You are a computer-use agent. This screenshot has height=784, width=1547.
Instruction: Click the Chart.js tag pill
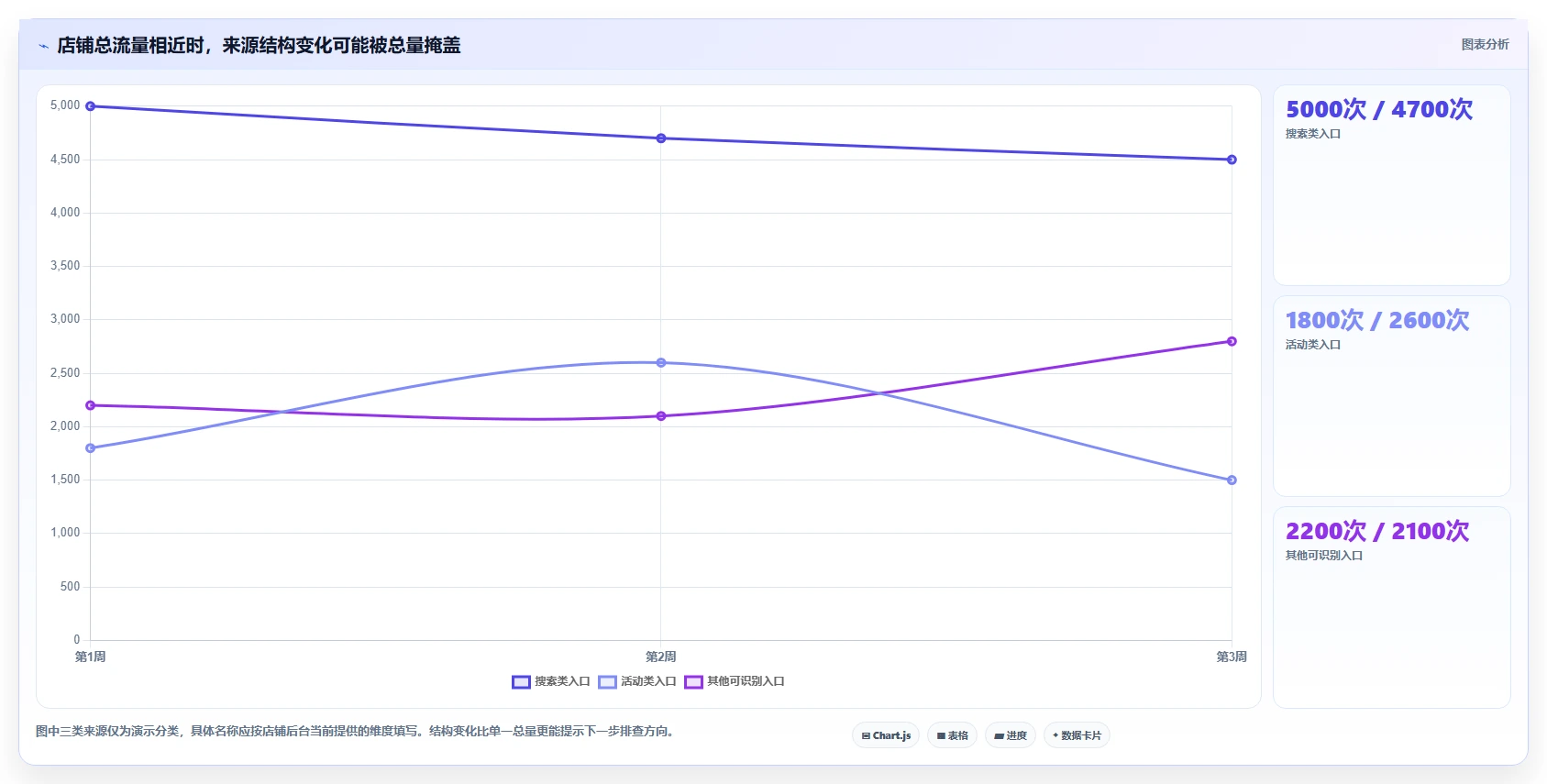pos(886,735)
